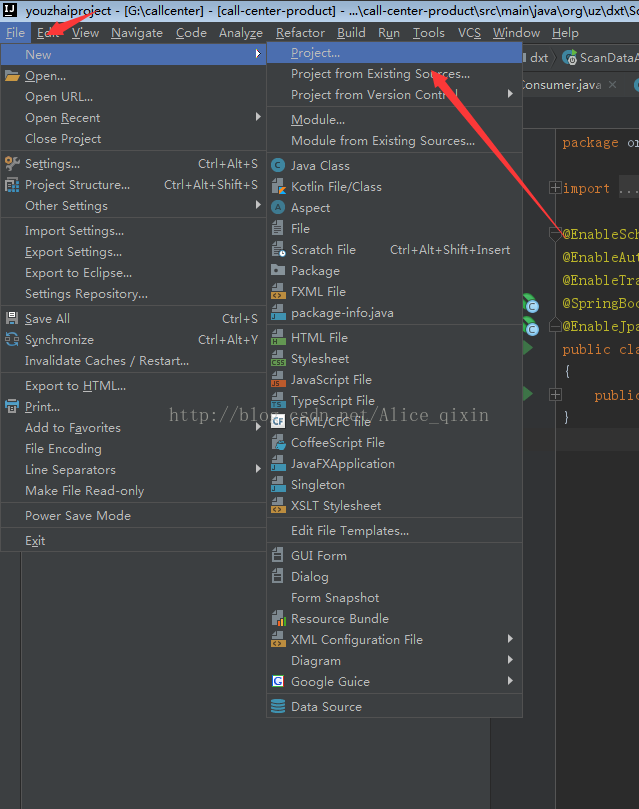
Task: Click the CoffeeScript File icon
Action: click(x=278, y=443)
